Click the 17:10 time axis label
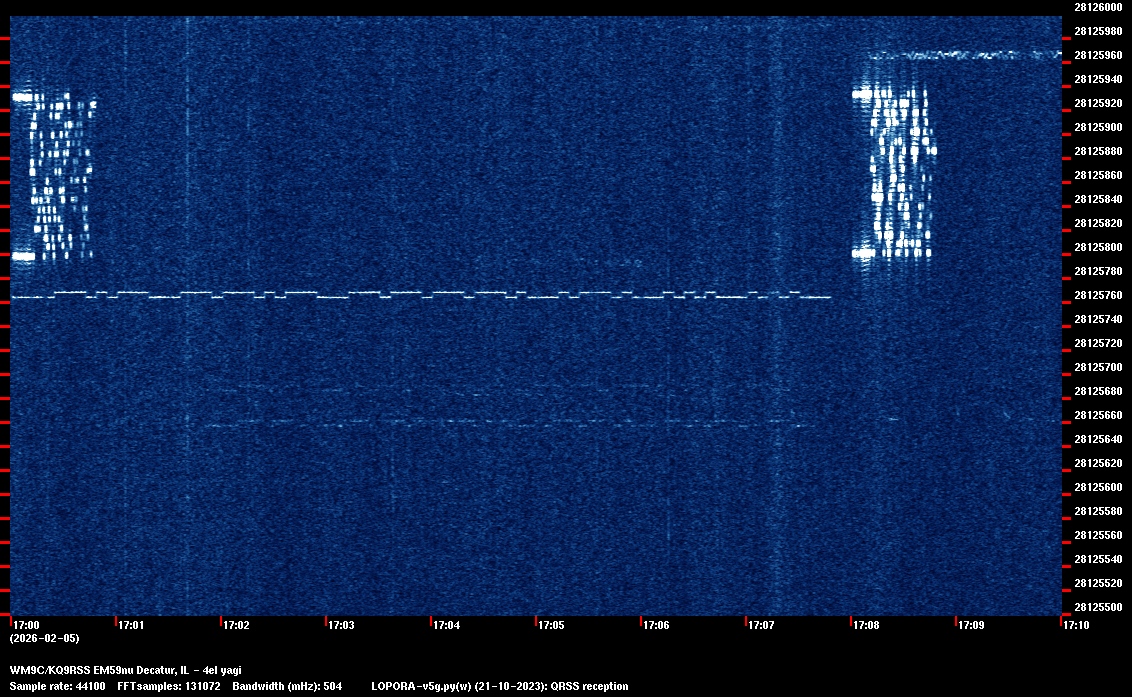The height and width of the screenshot is (697, 1132). pyautogui.click(x=1076, y=626)
